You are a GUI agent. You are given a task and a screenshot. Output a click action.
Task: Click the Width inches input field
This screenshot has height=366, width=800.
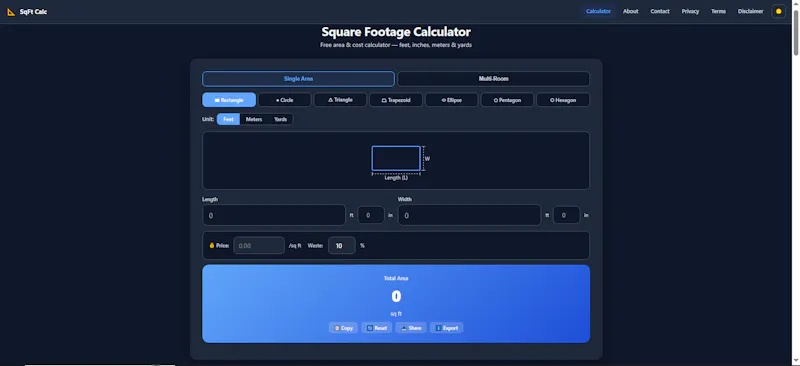click(566, 215)
